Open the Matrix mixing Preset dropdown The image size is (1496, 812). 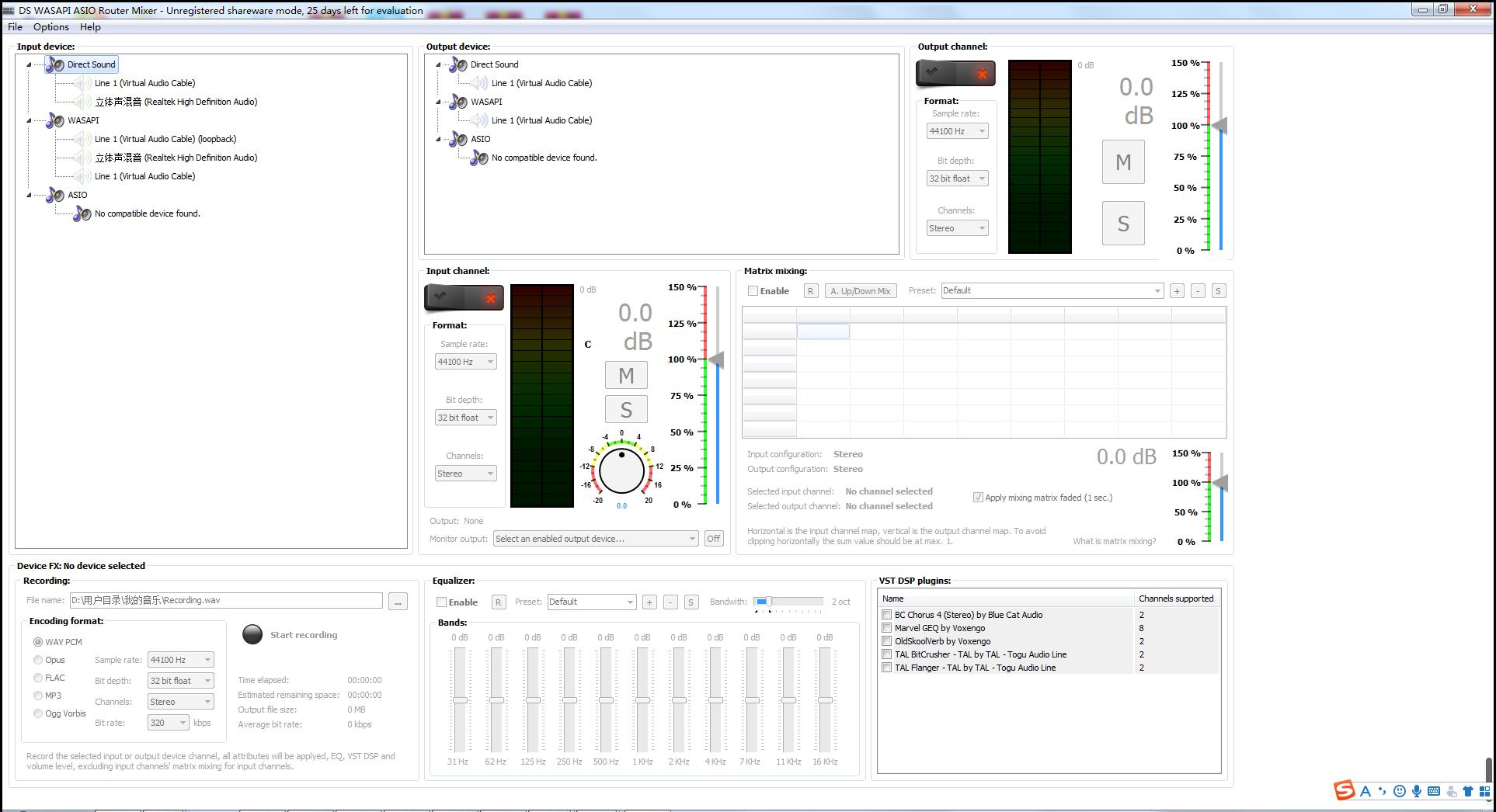click(1052, 291)
